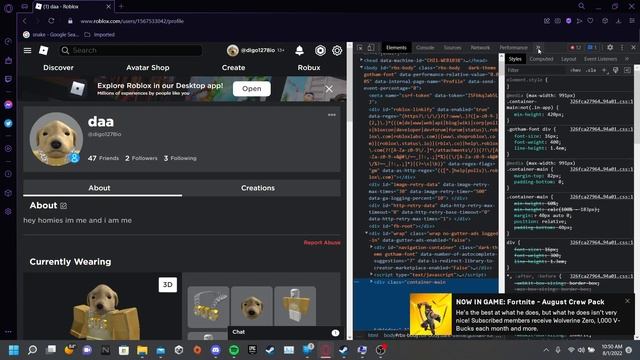Edit the About description pencil icon

pos(63,206)
